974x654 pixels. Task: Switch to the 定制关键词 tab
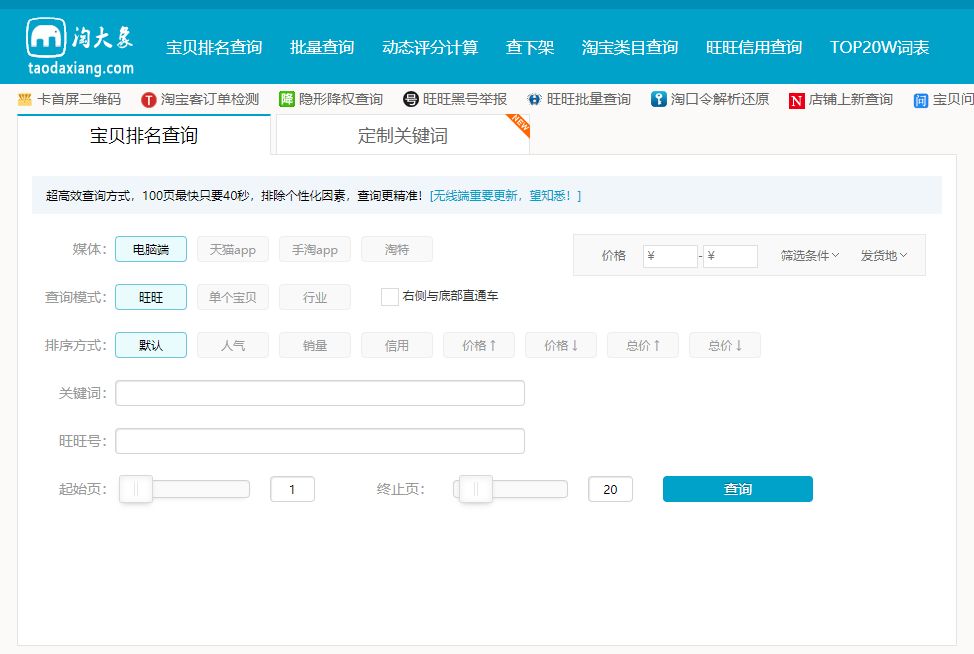403,135
